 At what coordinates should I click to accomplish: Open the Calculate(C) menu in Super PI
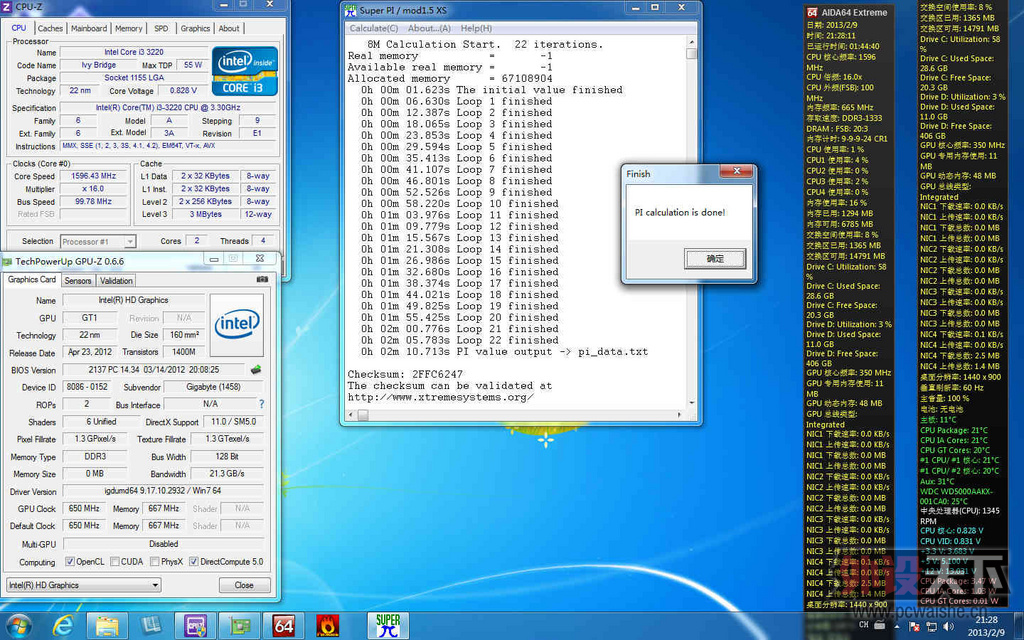(x=374, y=28)
